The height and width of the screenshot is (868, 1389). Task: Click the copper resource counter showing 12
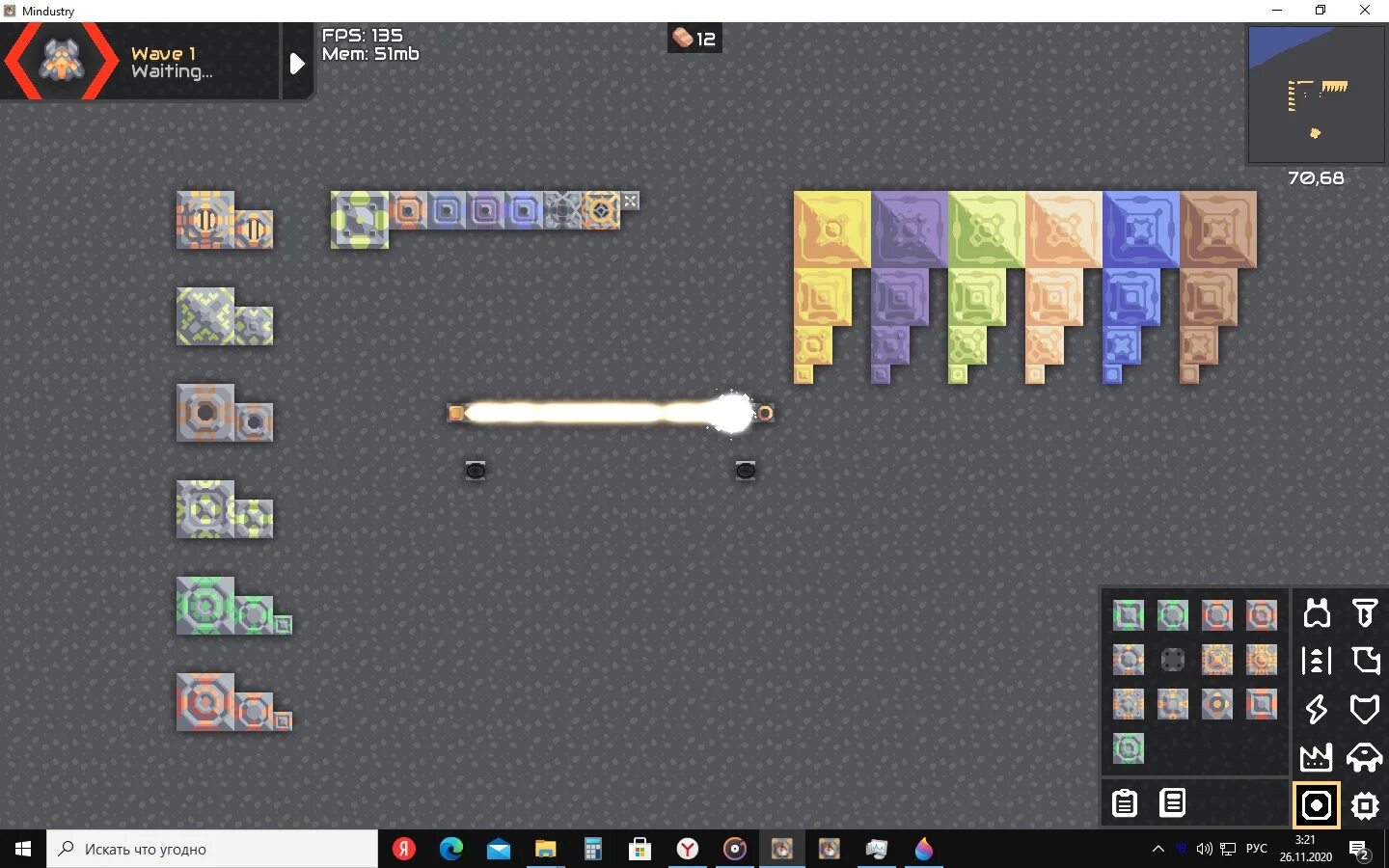click(x=694, y=39)
